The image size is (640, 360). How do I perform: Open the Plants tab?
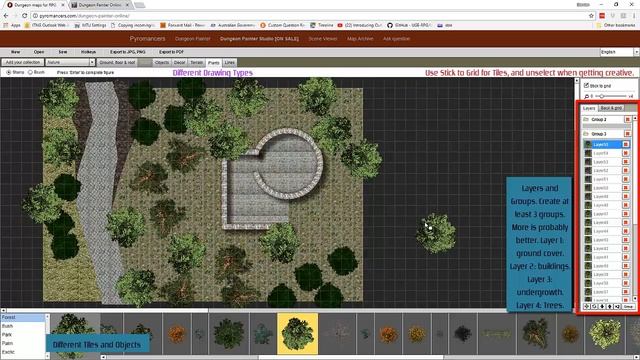213,62
